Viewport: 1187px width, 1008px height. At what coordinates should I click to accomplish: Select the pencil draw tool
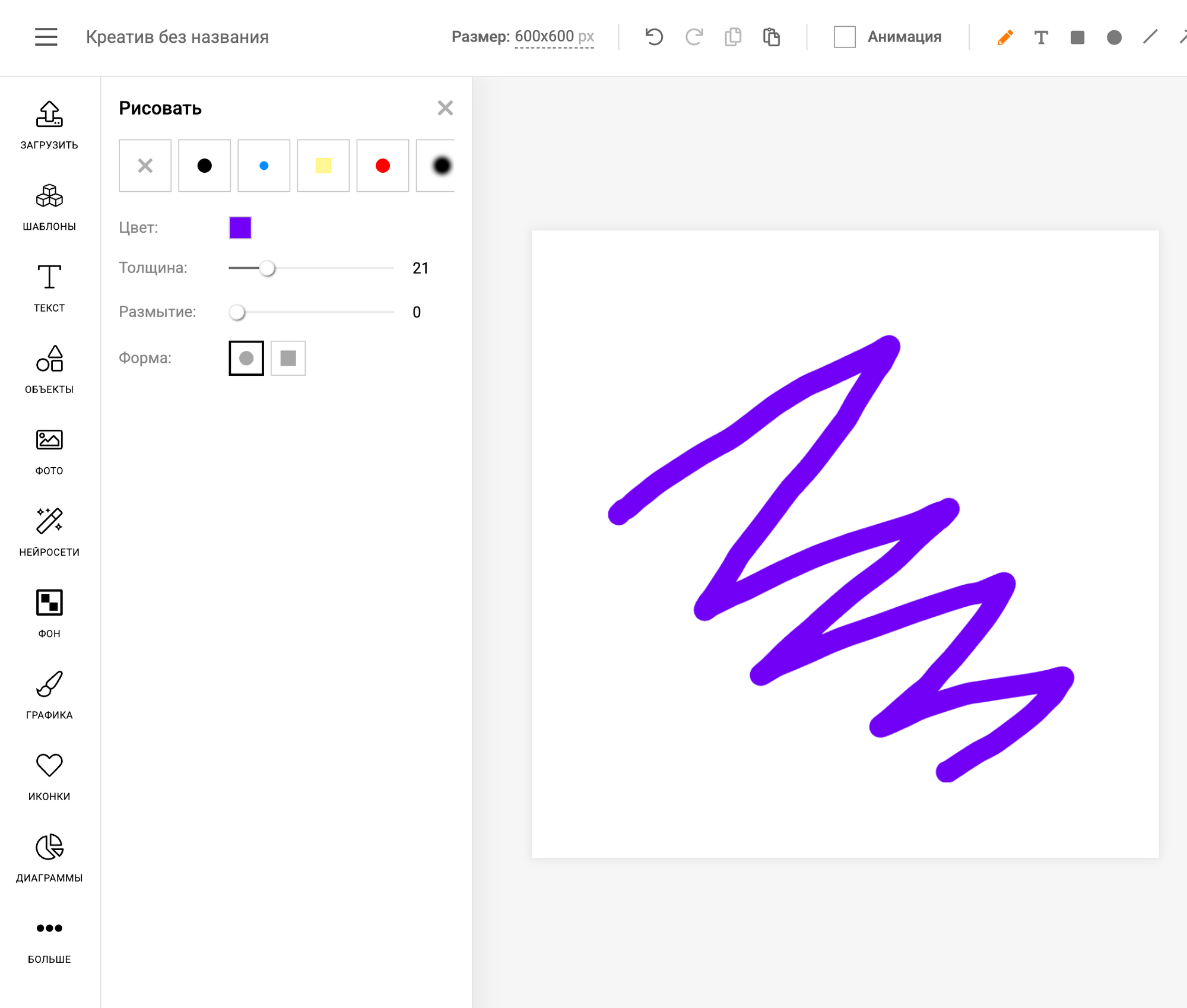1005,37
